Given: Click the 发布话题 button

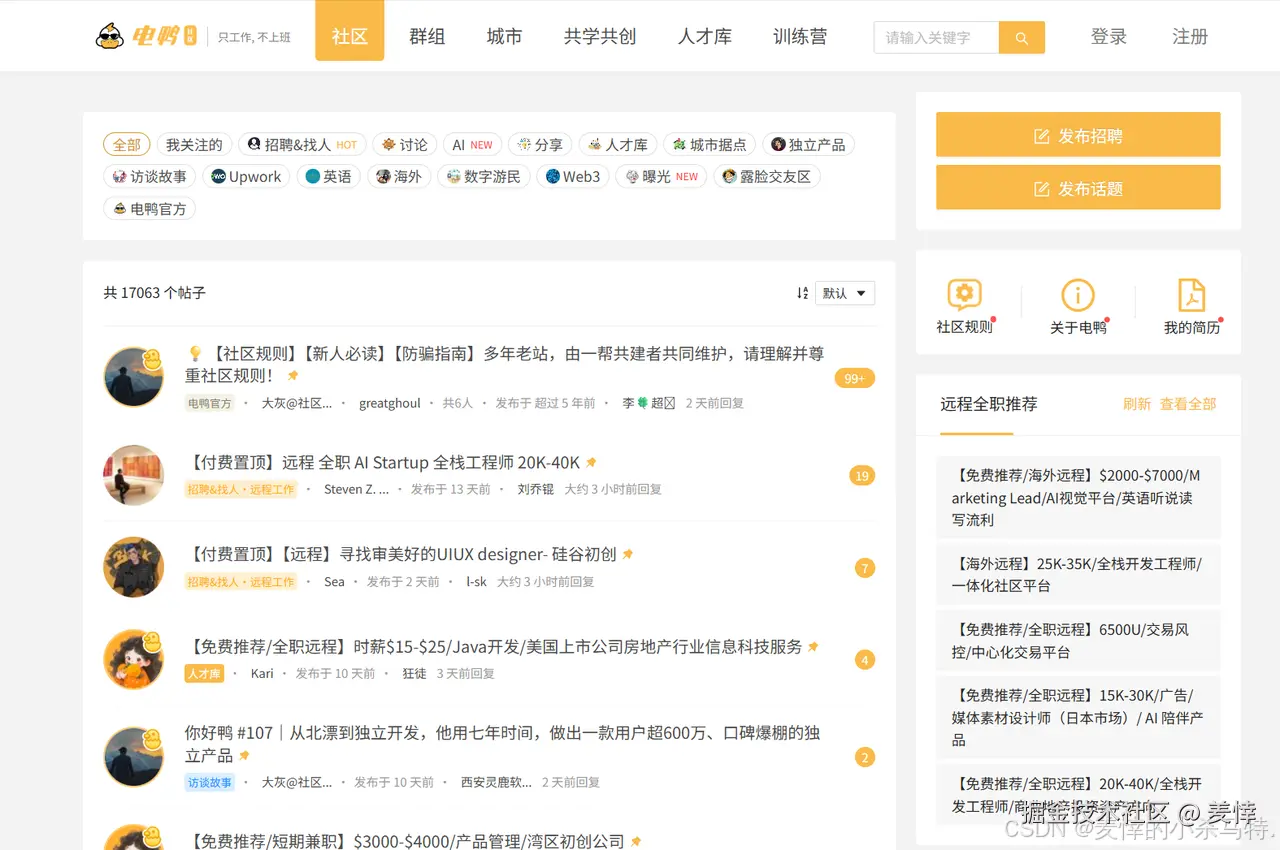Looking at the screenshot, I should point(1078,187).
